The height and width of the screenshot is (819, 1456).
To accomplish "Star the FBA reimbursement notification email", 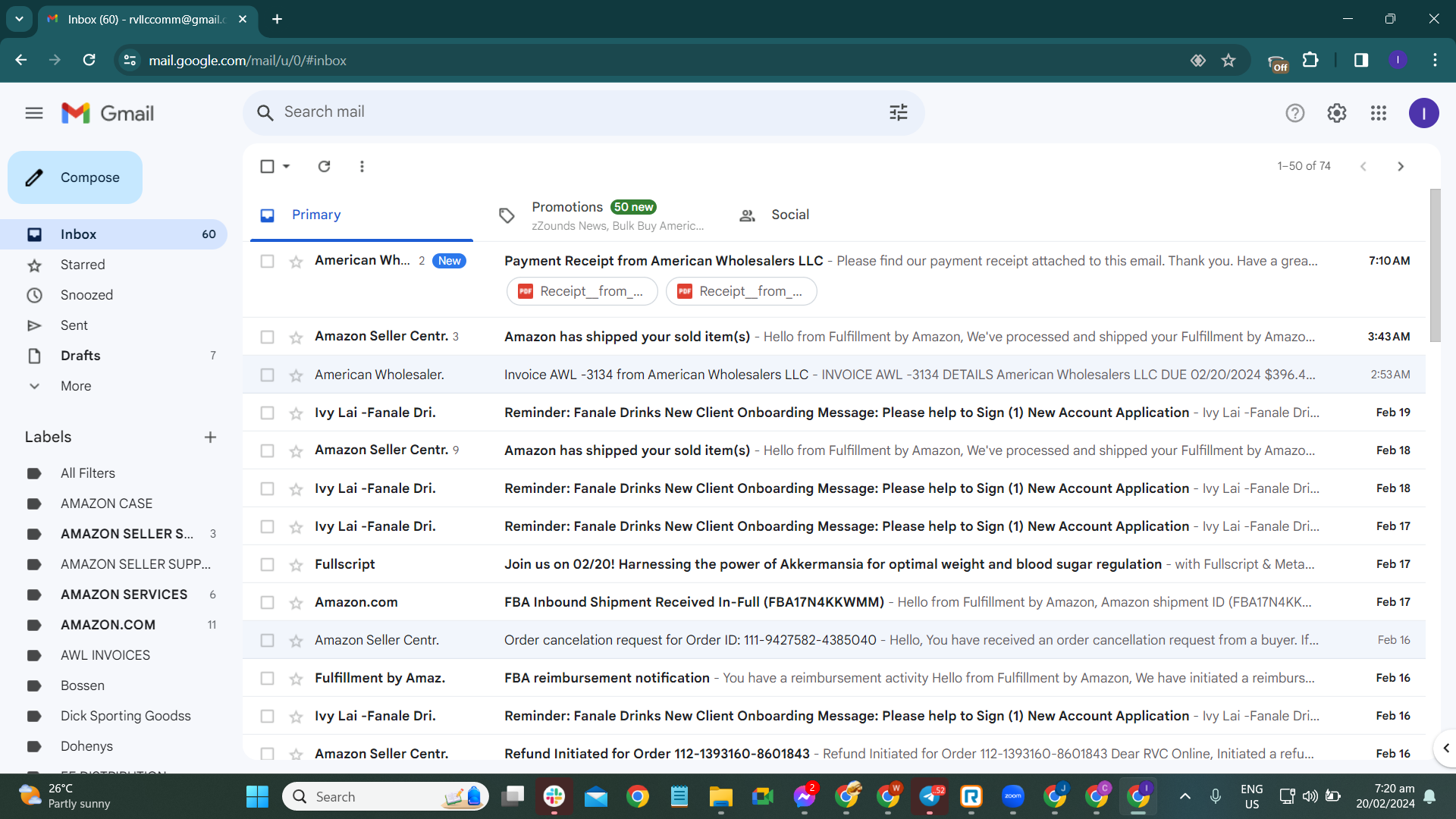I will pos(296,679).
